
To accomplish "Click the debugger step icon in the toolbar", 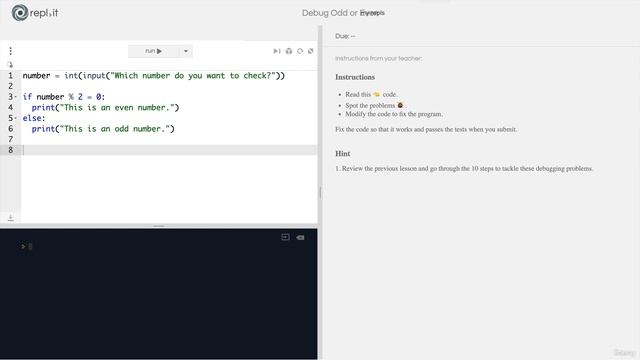I will pos(277,51).
